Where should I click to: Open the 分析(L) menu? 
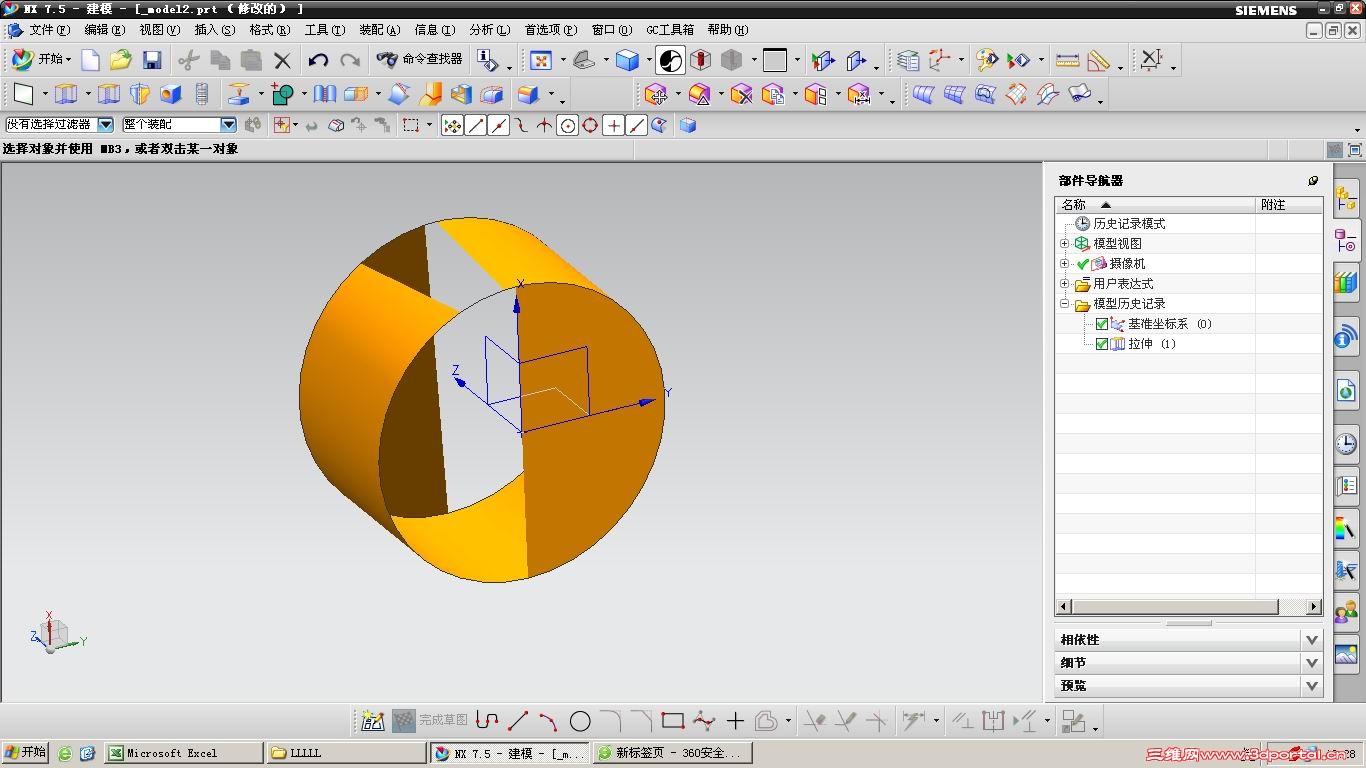pos(490,30)
